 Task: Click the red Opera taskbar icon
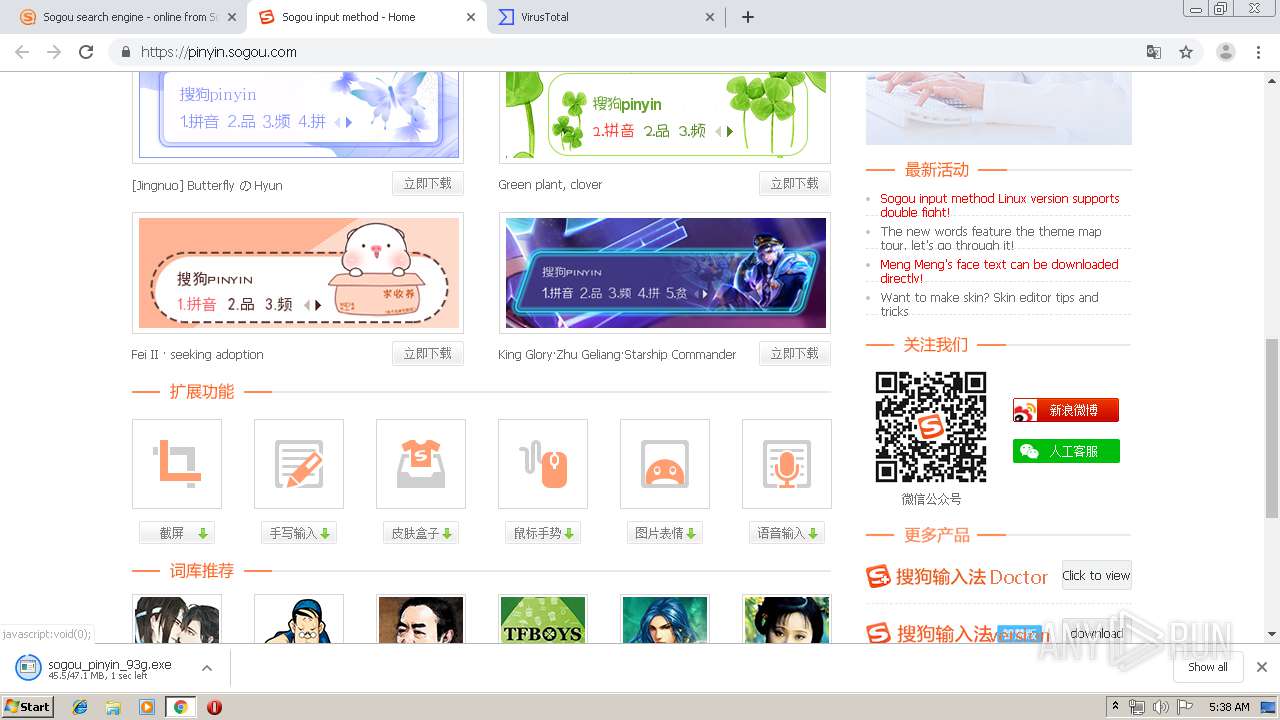click(x=214, y=707)
